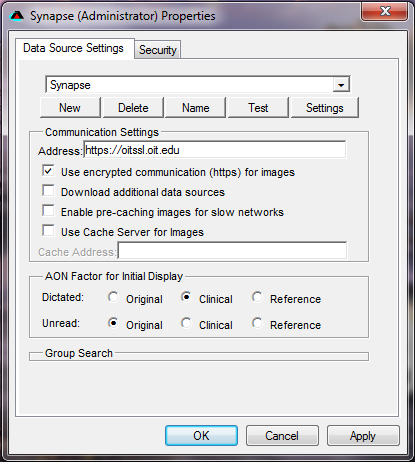Click Cancel to discard changes
Screen dimensions: 415x462
coord(282,436)
